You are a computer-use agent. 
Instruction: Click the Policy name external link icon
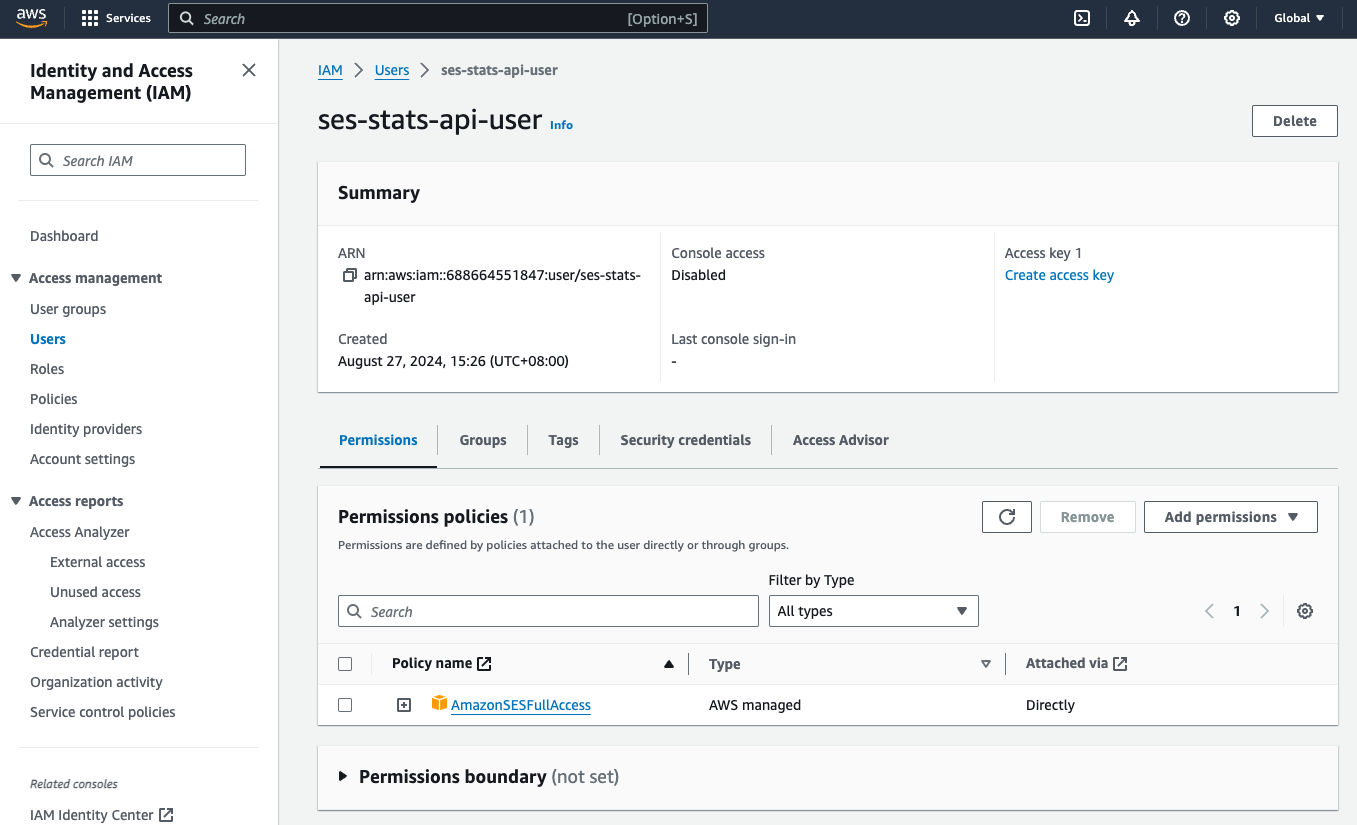[x=484, y=663]
